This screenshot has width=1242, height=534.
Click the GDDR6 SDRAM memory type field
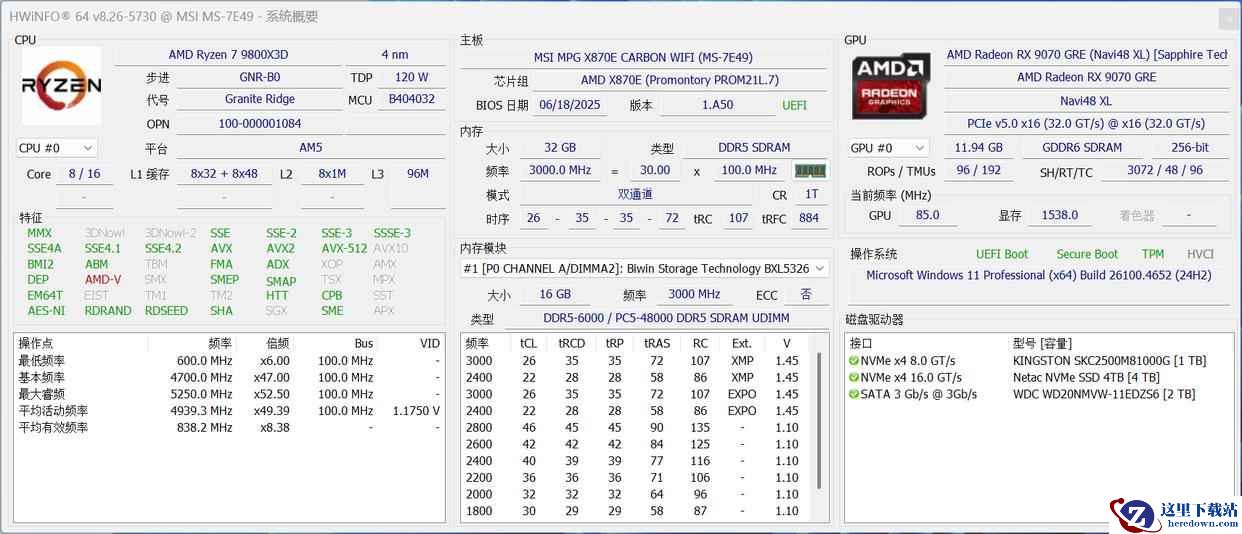point(1082,148)
